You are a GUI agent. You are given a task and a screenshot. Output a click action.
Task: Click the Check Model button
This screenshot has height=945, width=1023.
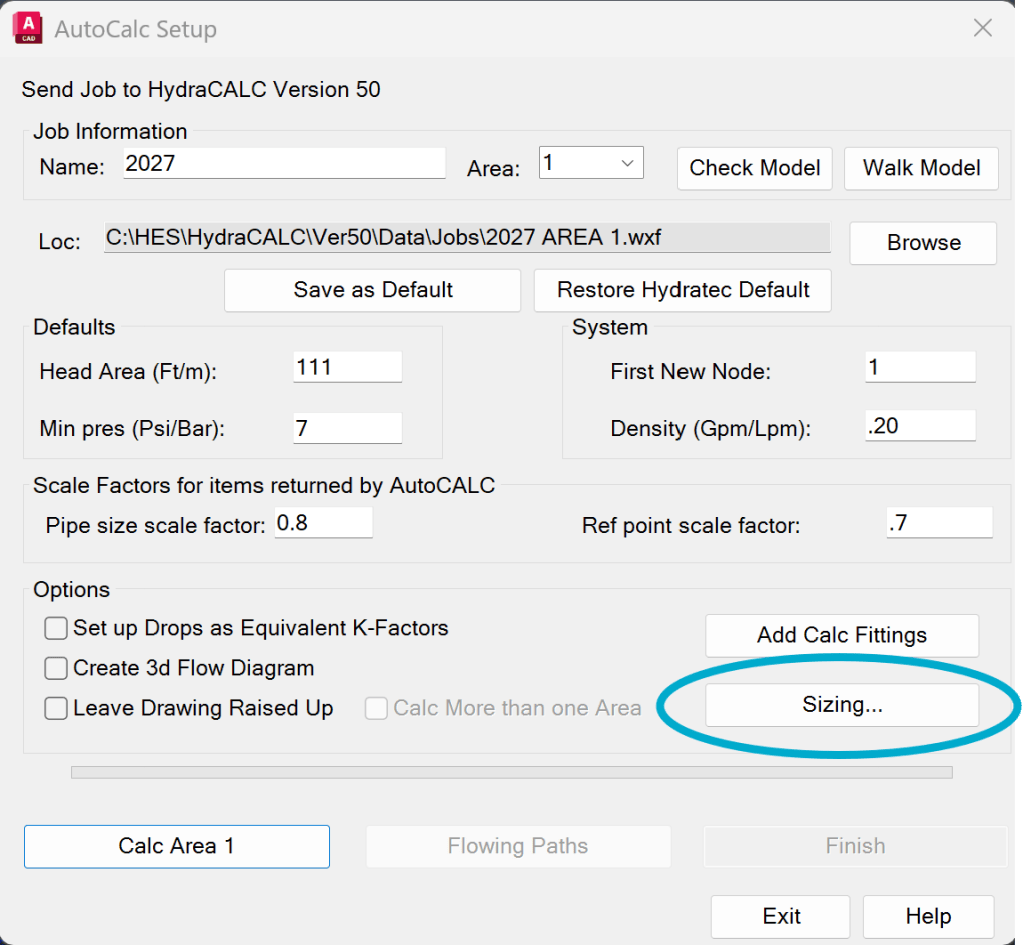tap(755, 168)
